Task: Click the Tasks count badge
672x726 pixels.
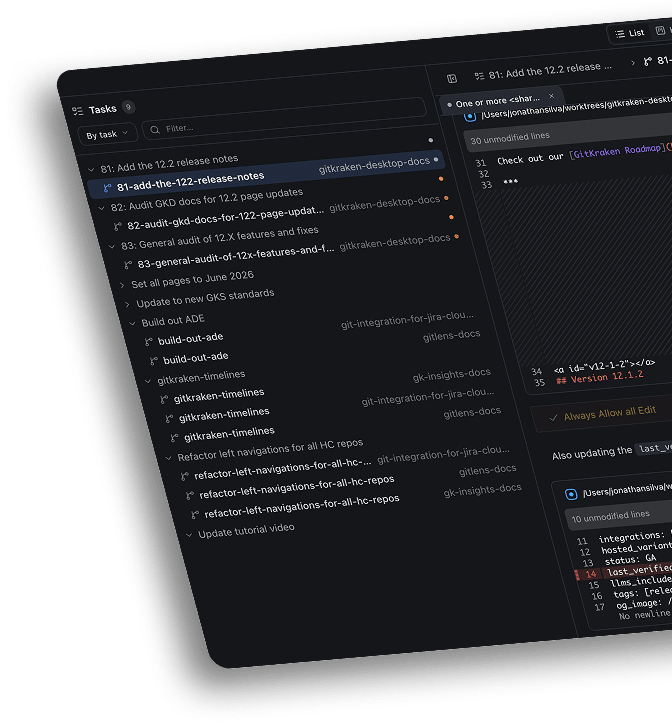Action: (128, 107)
